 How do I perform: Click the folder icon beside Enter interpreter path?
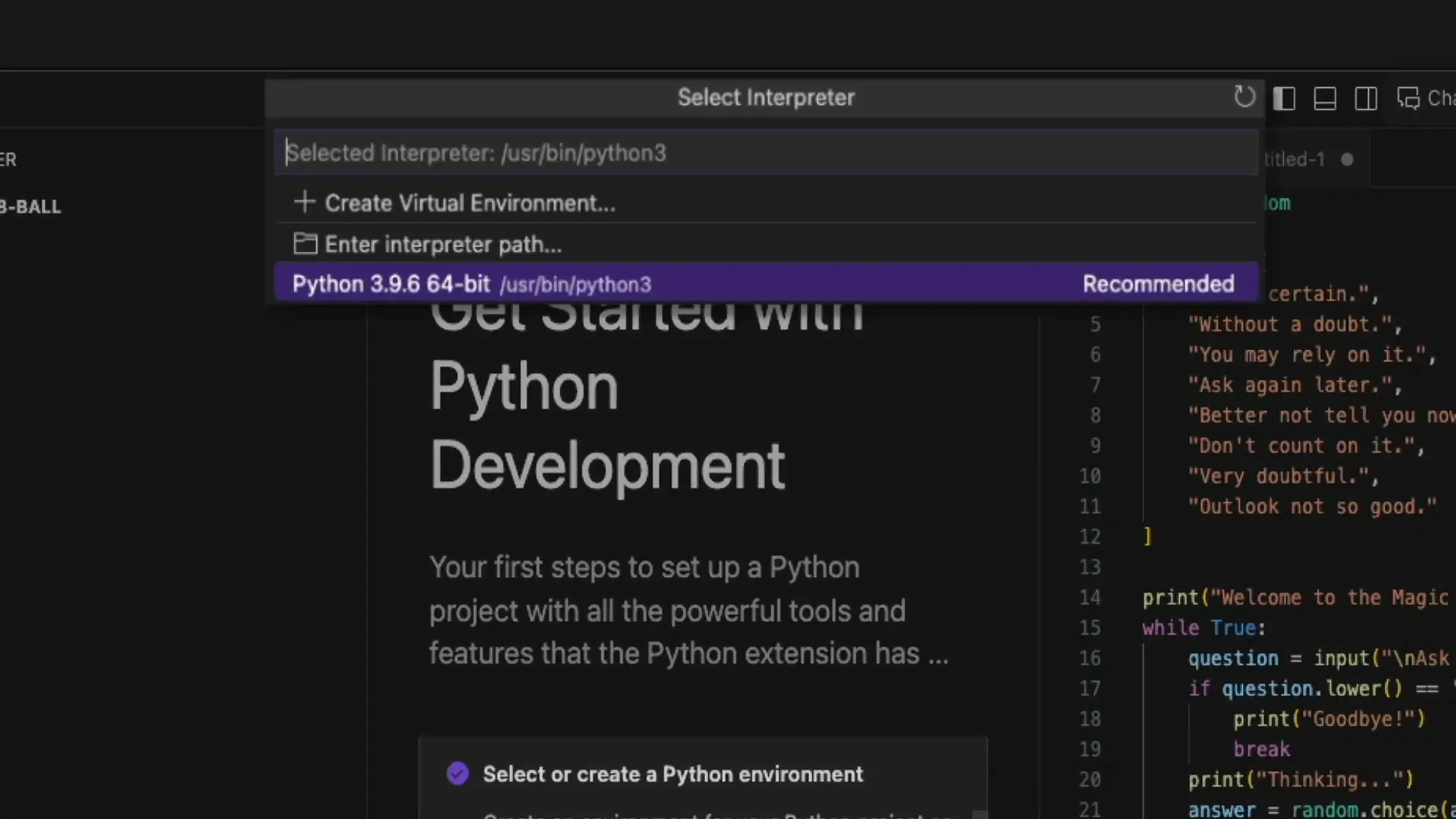(305, 243)
